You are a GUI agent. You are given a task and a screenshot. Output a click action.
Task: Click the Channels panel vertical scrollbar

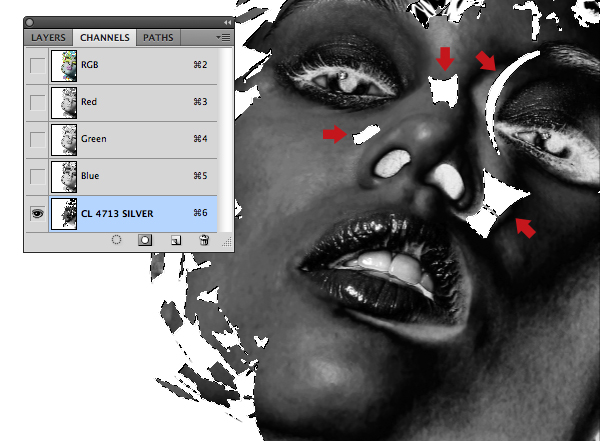[225, 140]
